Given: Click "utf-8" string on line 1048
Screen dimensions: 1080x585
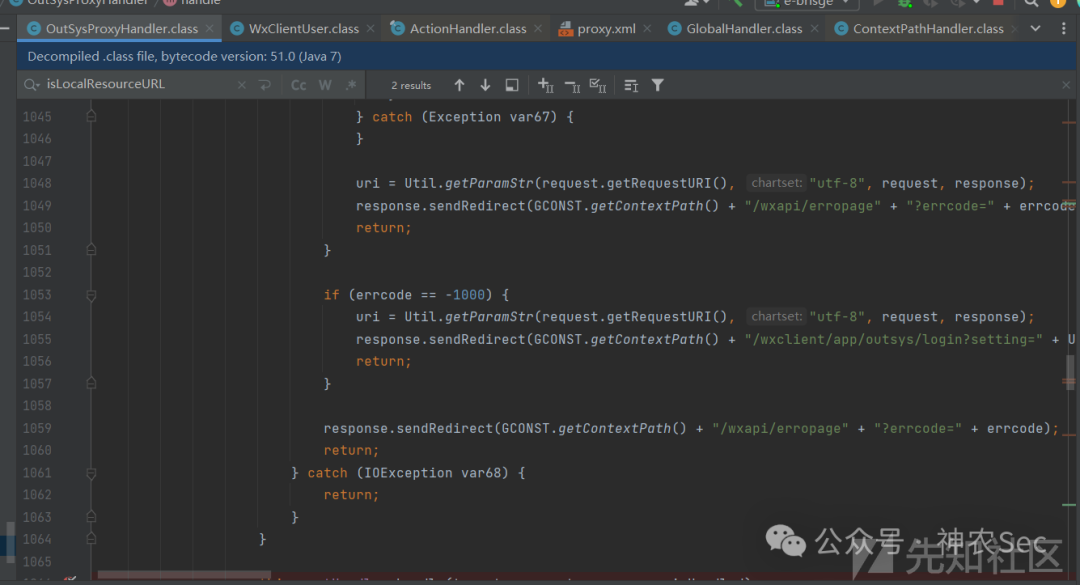Looking at the screenshot, I should (837, 183).
